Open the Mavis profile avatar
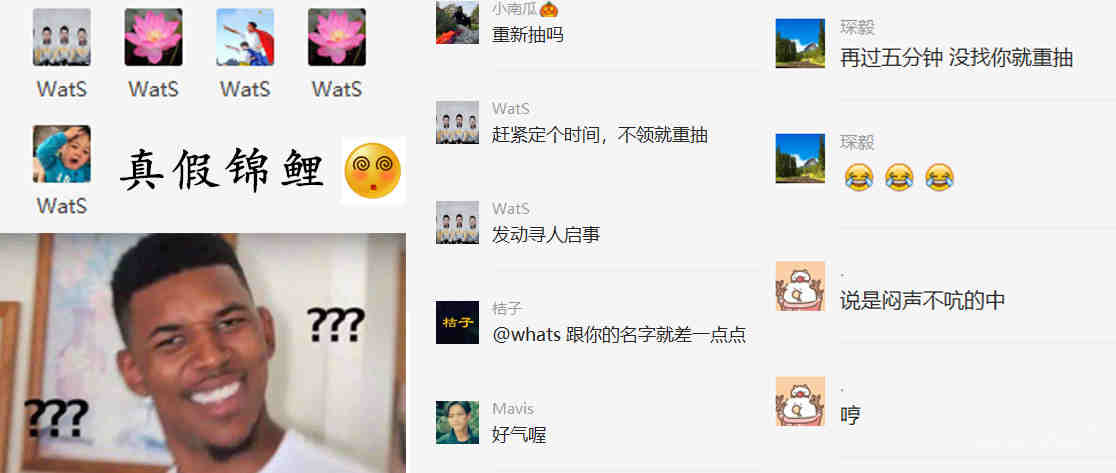Image resolution: width=1116 pixels, height=473 pixels. (457, 422)
